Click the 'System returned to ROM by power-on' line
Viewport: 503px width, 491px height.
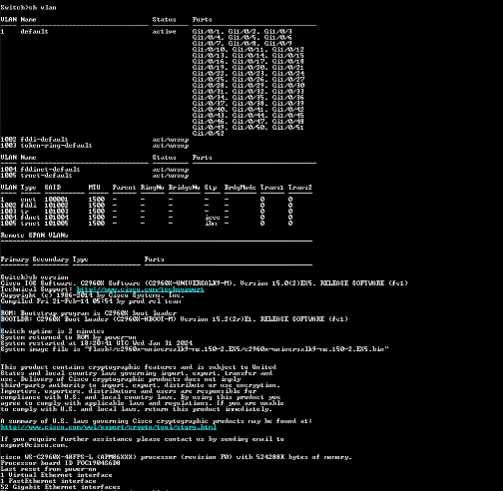point(68,337)
